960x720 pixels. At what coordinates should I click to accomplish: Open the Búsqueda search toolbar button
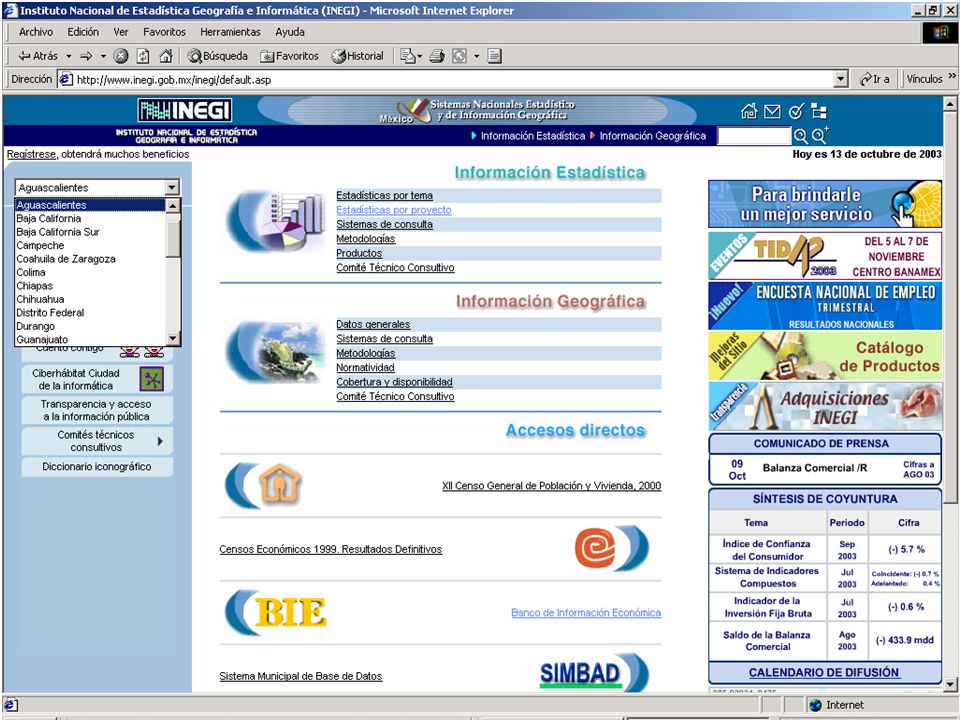[x=217, y=56]
